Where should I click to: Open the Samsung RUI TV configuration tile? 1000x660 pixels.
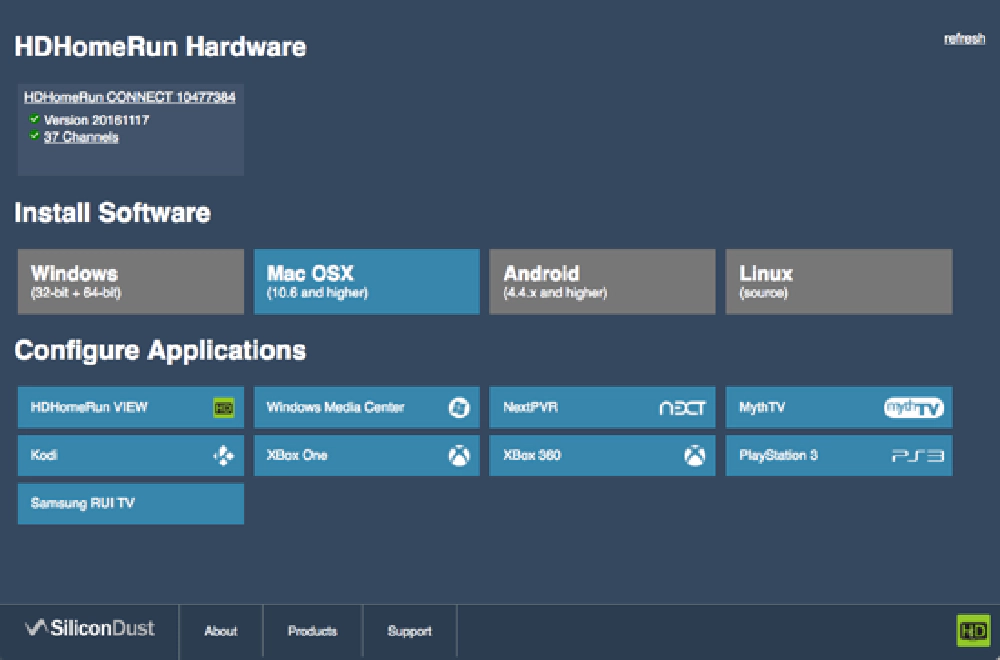pyautogui.click(x=131, y=504)
